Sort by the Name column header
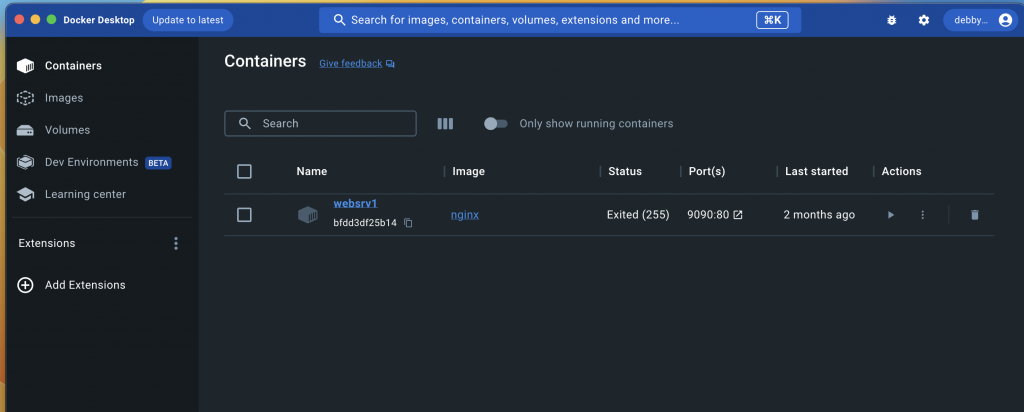 pos(312,172)
